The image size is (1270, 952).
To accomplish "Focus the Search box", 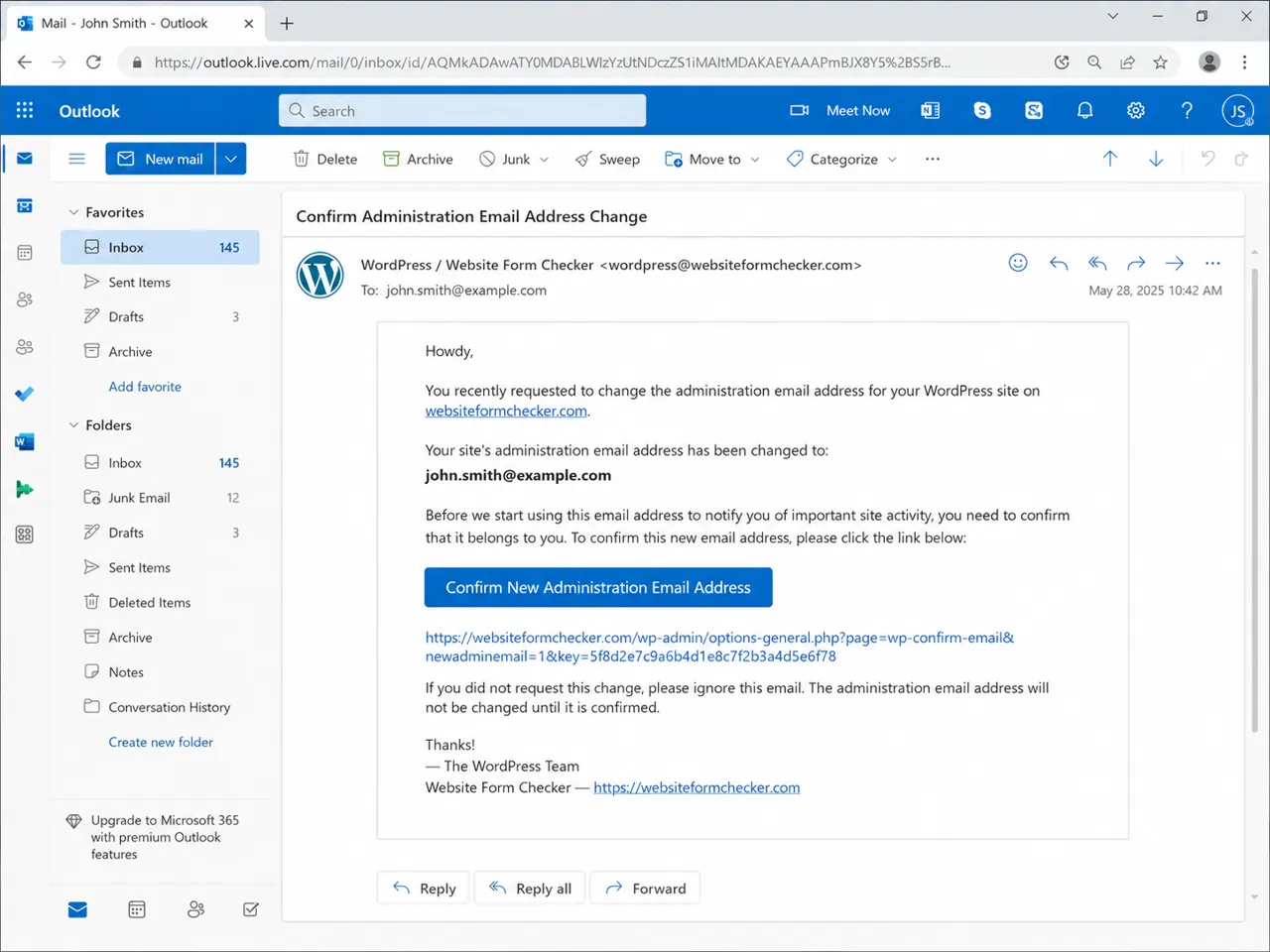I will click(462, 110).
